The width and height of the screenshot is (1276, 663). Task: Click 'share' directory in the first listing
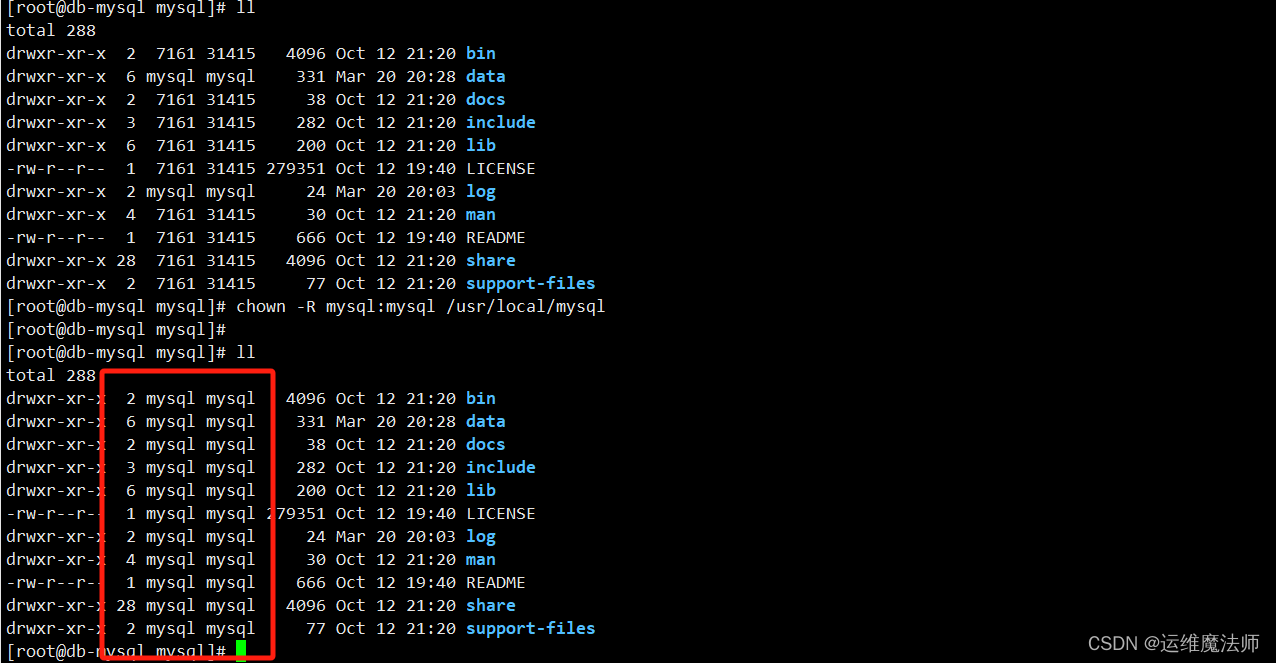coord(490,260)
